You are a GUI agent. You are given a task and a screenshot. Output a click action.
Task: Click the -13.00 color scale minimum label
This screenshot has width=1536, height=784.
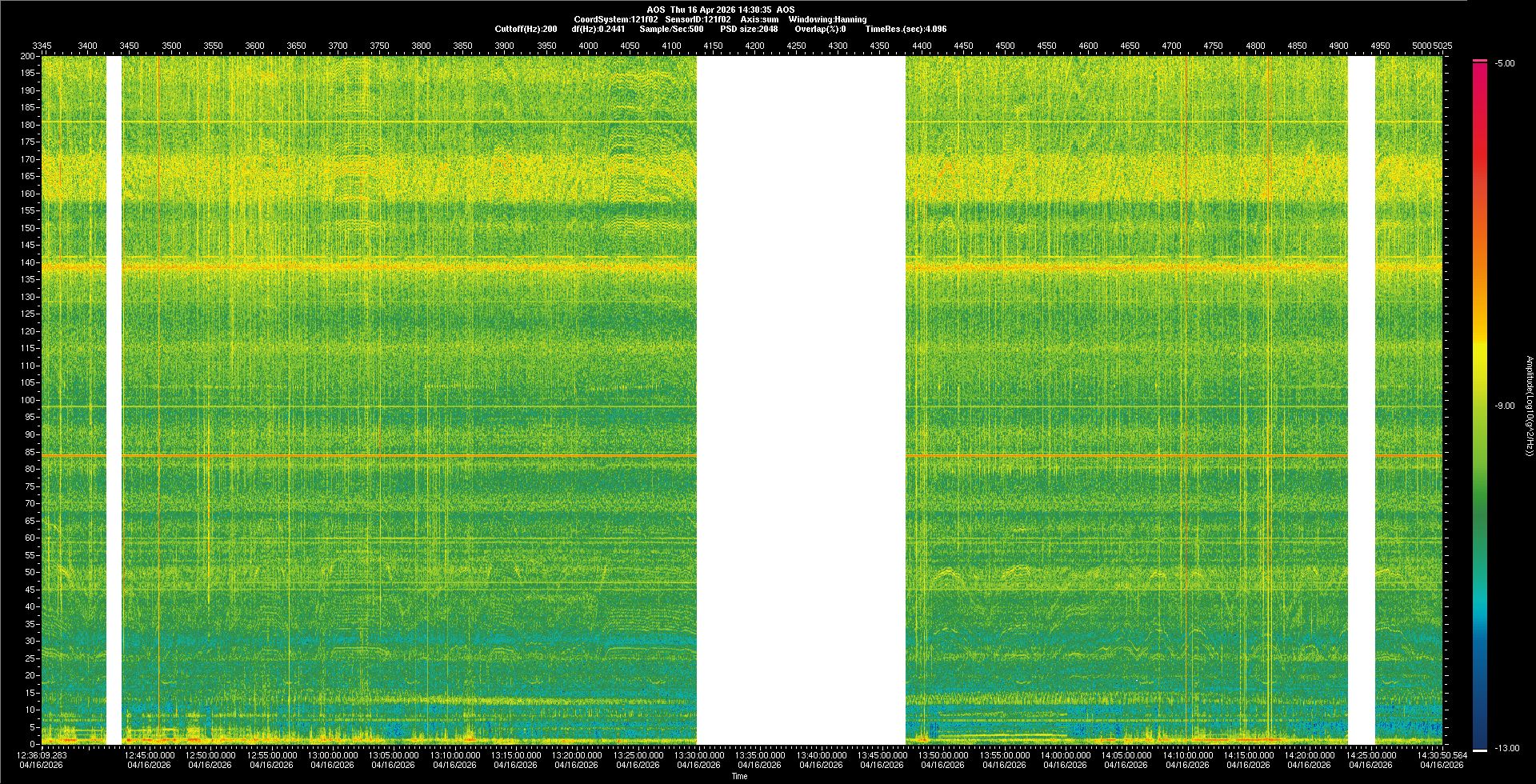pyautogui.click(x=1506, y=748)
